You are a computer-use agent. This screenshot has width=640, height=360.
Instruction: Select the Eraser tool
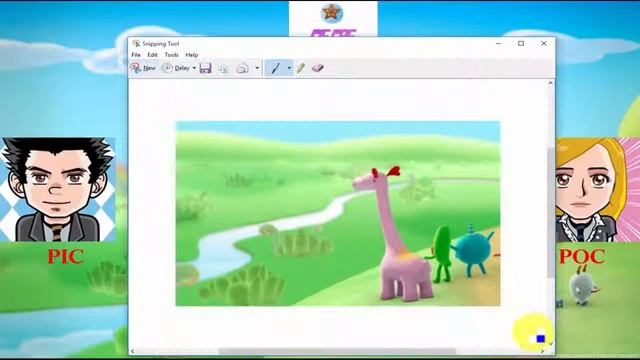[x=318, y=68]
